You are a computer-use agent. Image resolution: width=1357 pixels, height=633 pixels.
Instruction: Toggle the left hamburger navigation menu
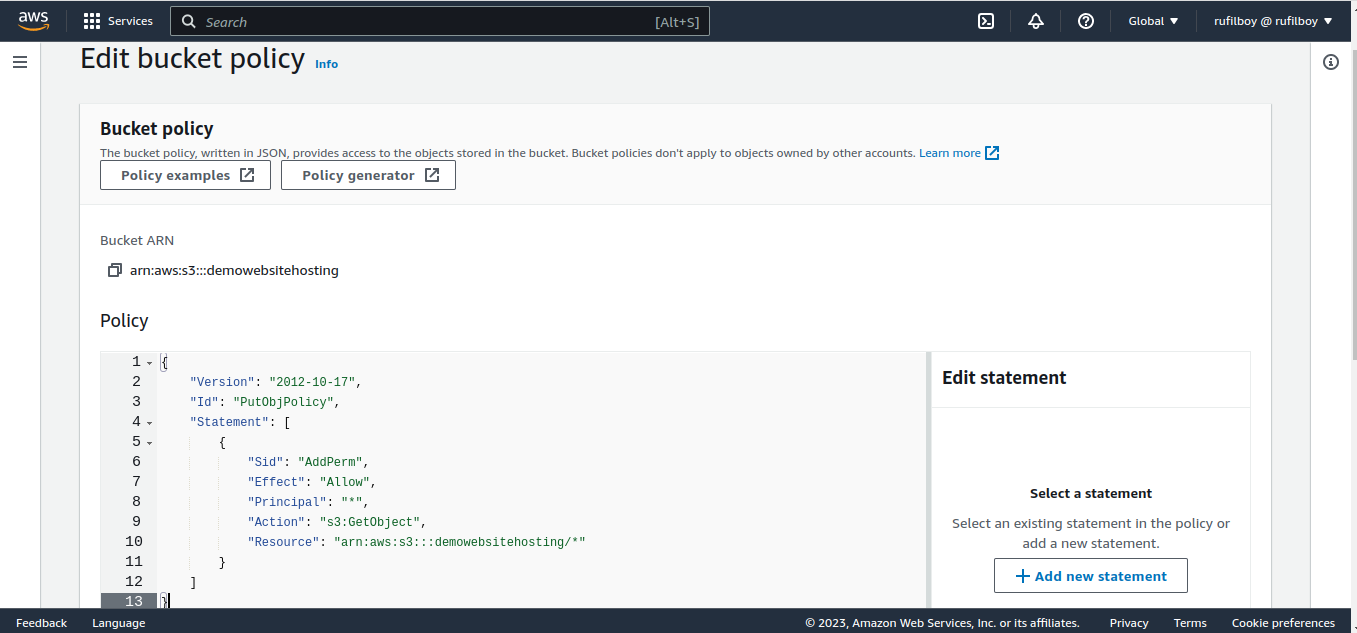(x=20, y=62)
